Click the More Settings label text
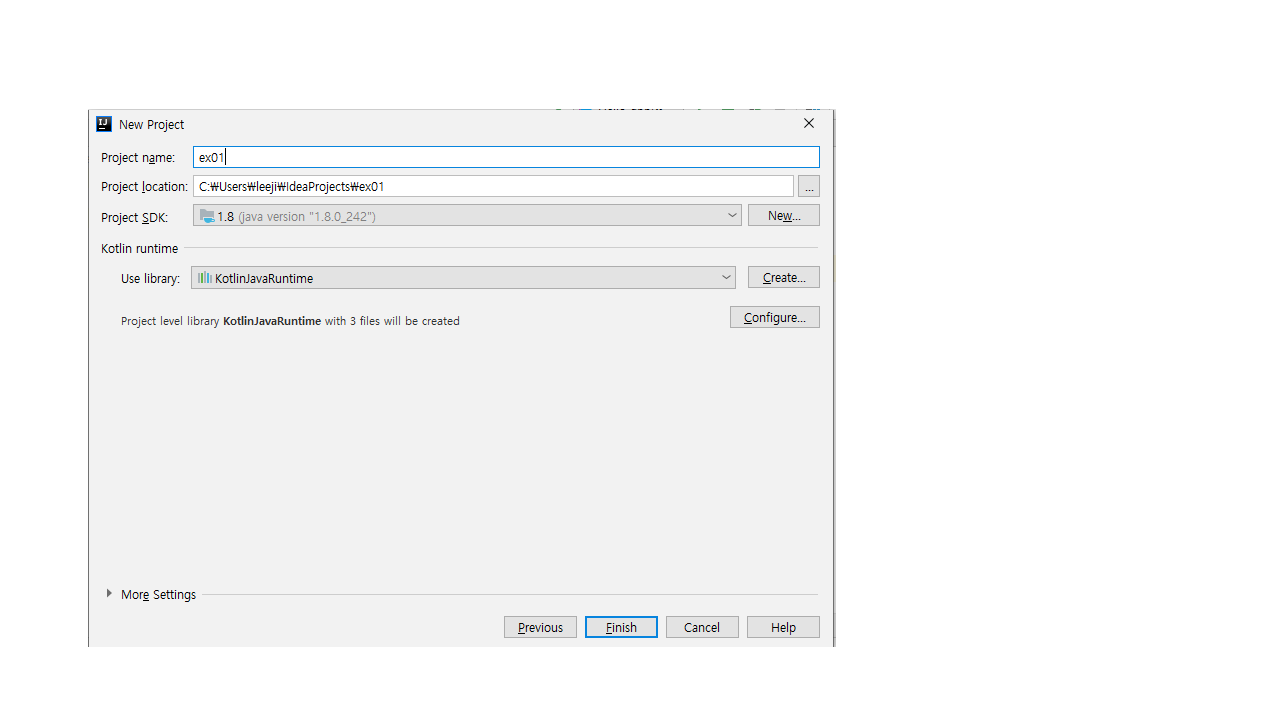1280x720 pixels. 158,595
